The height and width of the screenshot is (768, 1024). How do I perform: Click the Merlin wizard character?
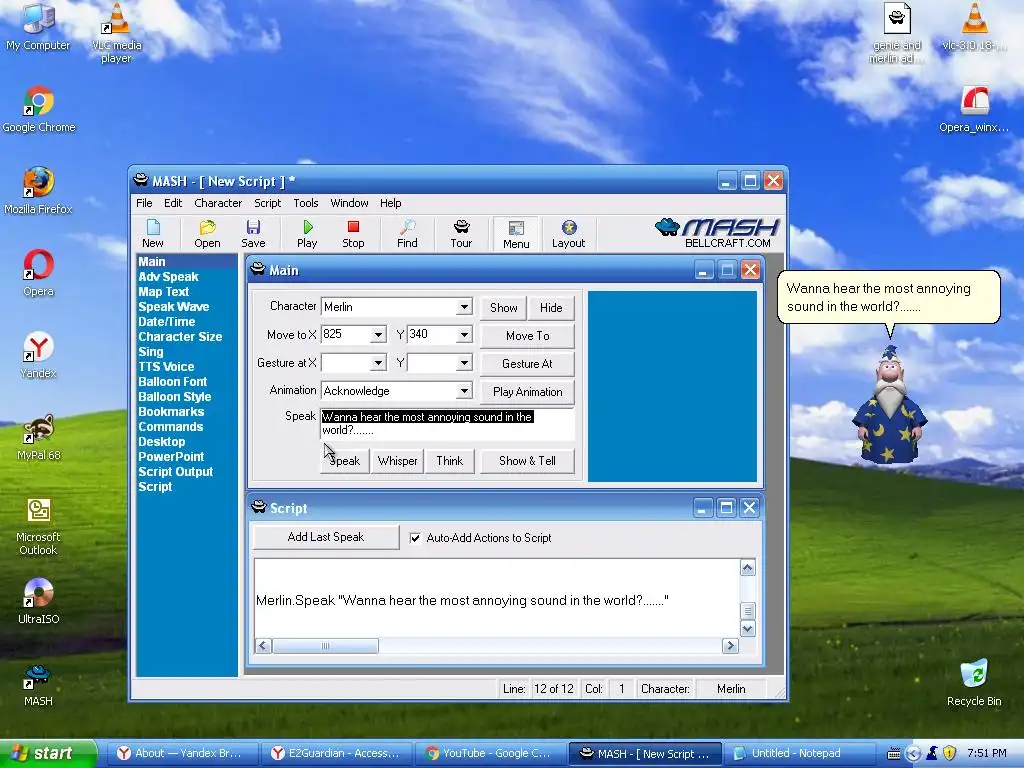[x=889, y=405]
